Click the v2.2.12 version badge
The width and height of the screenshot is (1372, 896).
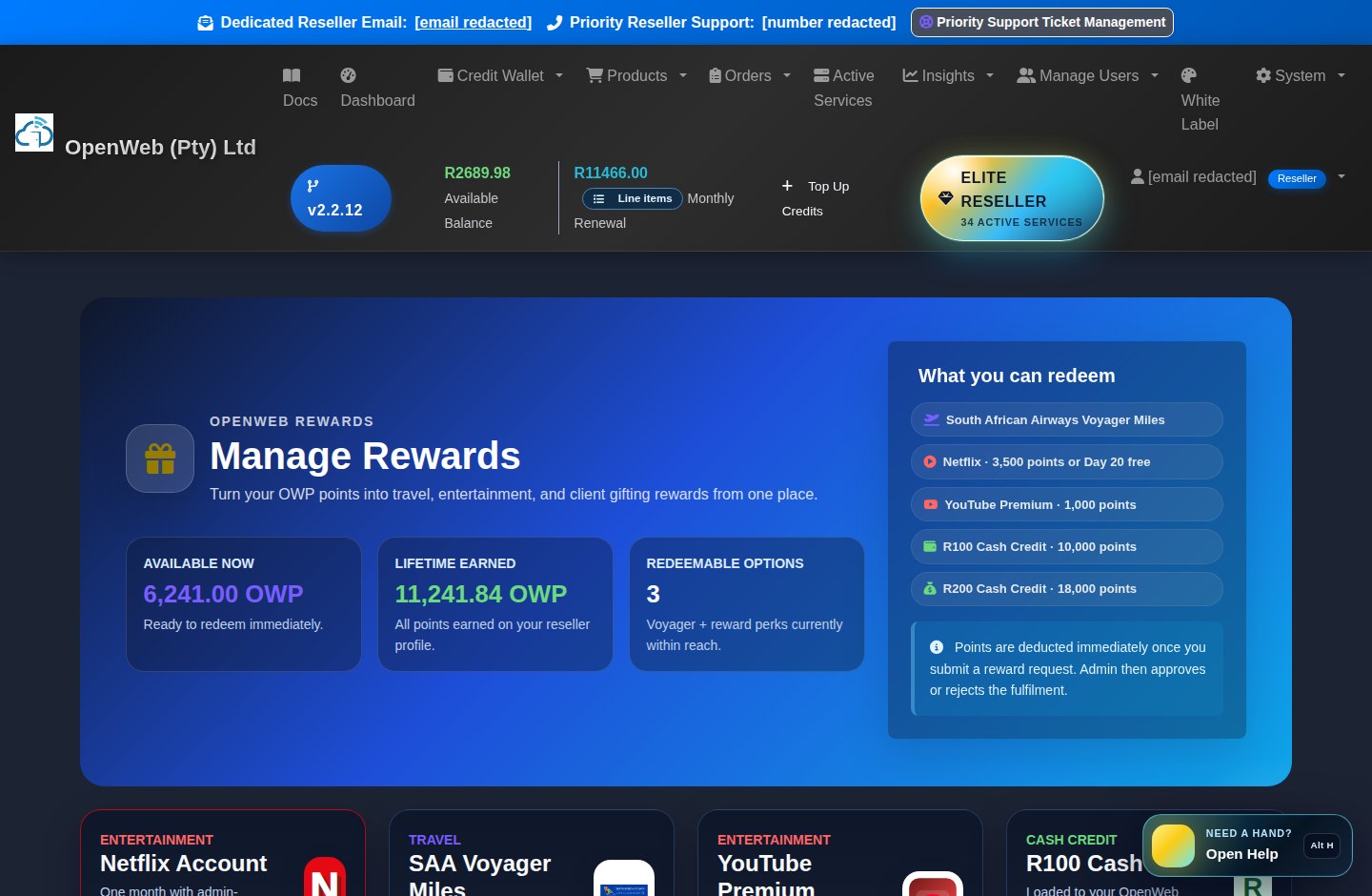pyautogui.click(x=341, y=198)
